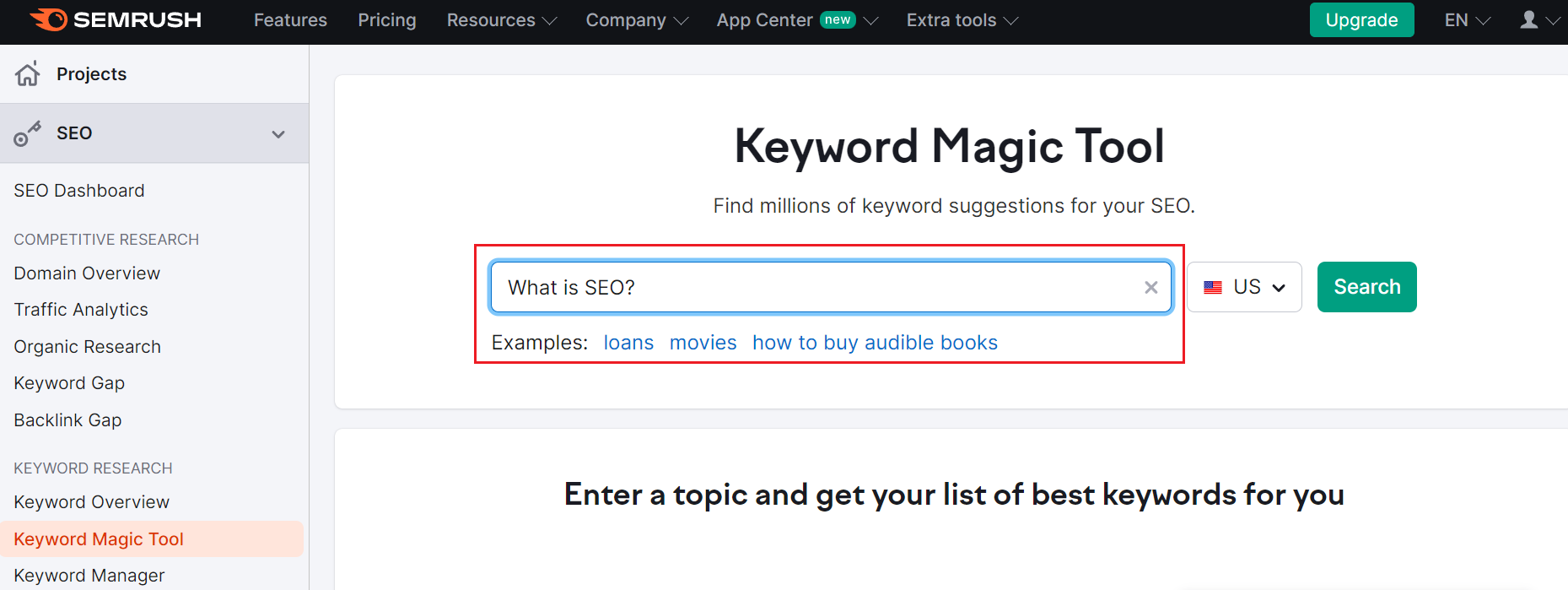
Task: Open the EN language selector
Action: click(x=1467, y=20)
